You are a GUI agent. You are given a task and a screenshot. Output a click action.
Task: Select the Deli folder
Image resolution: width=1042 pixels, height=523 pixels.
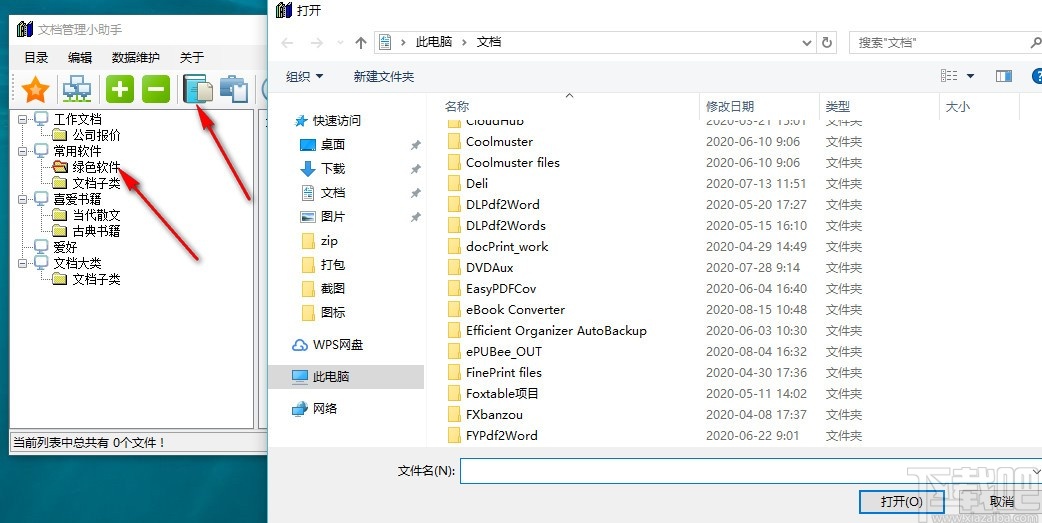(476, 183)
